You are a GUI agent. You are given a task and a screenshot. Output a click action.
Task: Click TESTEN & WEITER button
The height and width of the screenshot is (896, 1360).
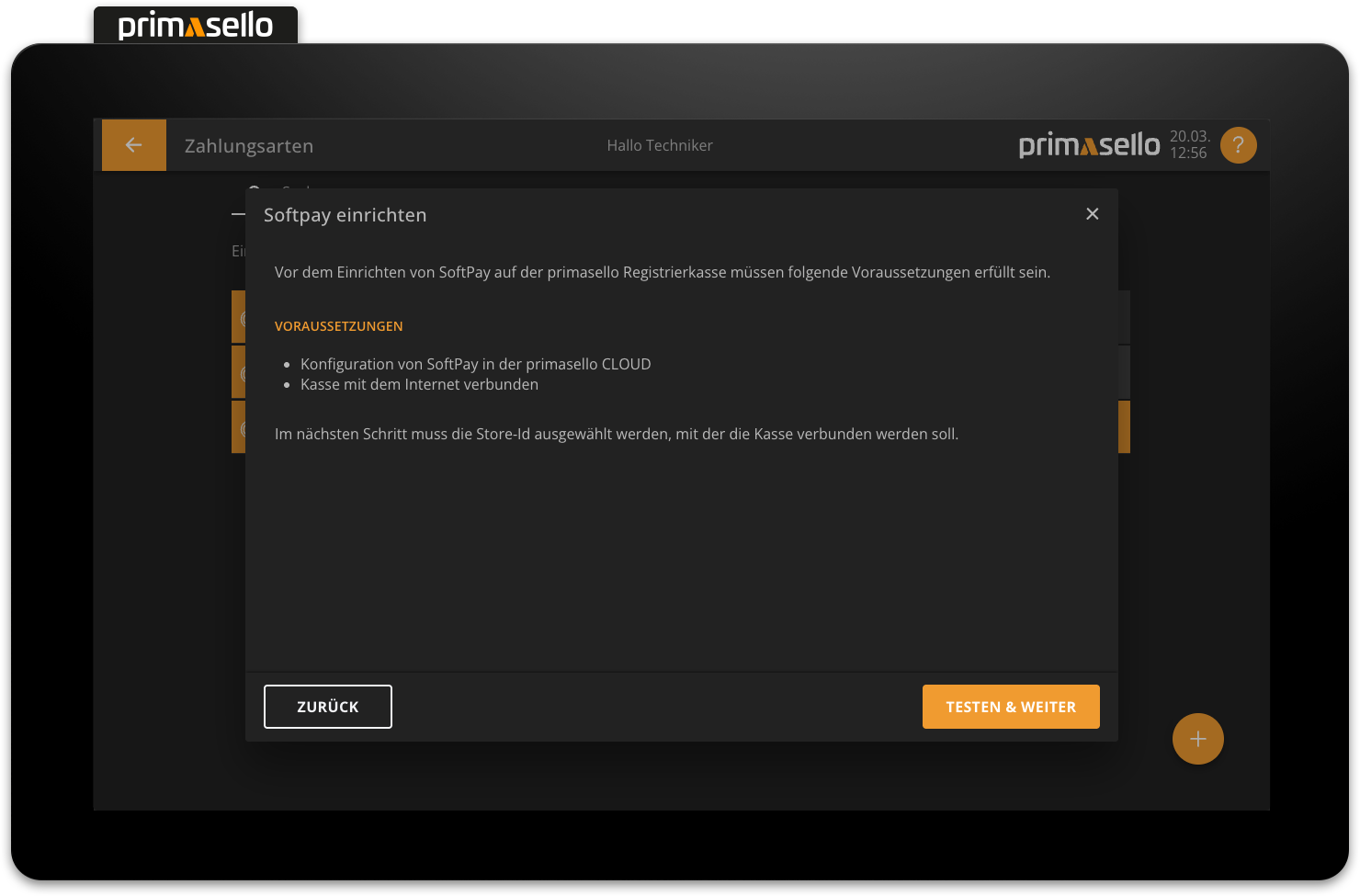pos(1011,707)
